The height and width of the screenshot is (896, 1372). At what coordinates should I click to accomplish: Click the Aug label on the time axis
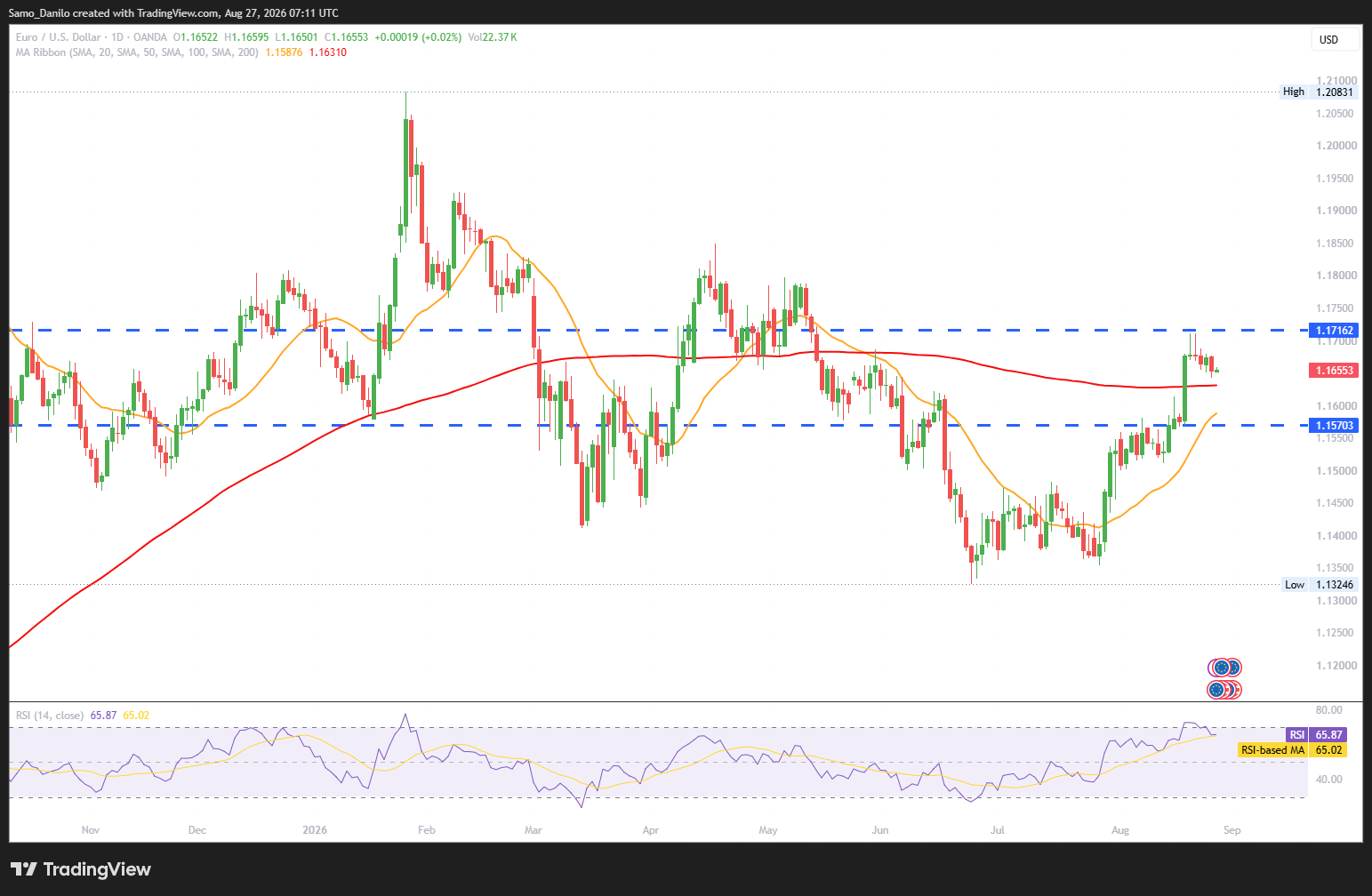pyautogui.click(x=1120, y=830)
